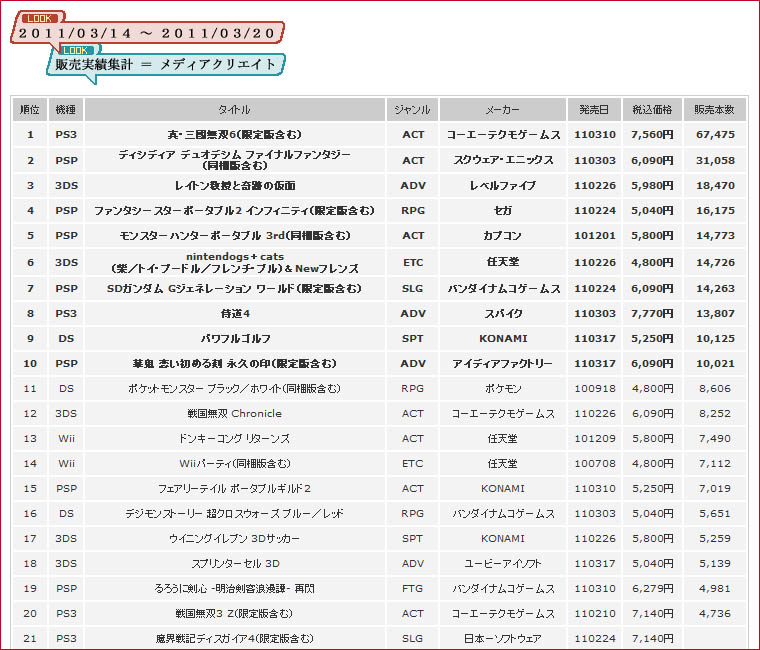Click the title モンスターハンターポータブル 3rd(同梱版含む)
This screenshot has width=760, height=650.
tap(235, 236)
